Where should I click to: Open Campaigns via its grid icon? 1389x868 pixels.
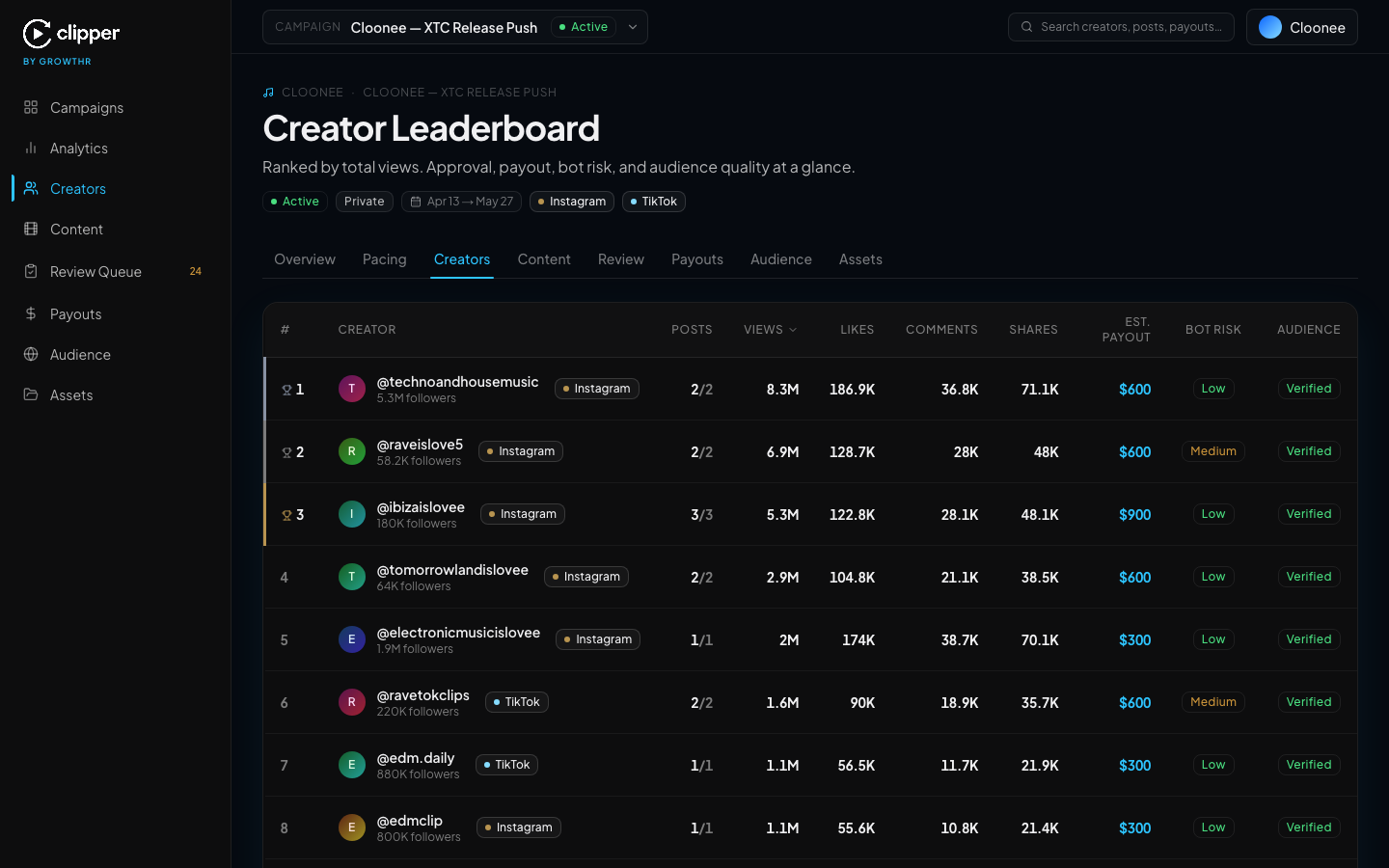[x=31, y=107]
